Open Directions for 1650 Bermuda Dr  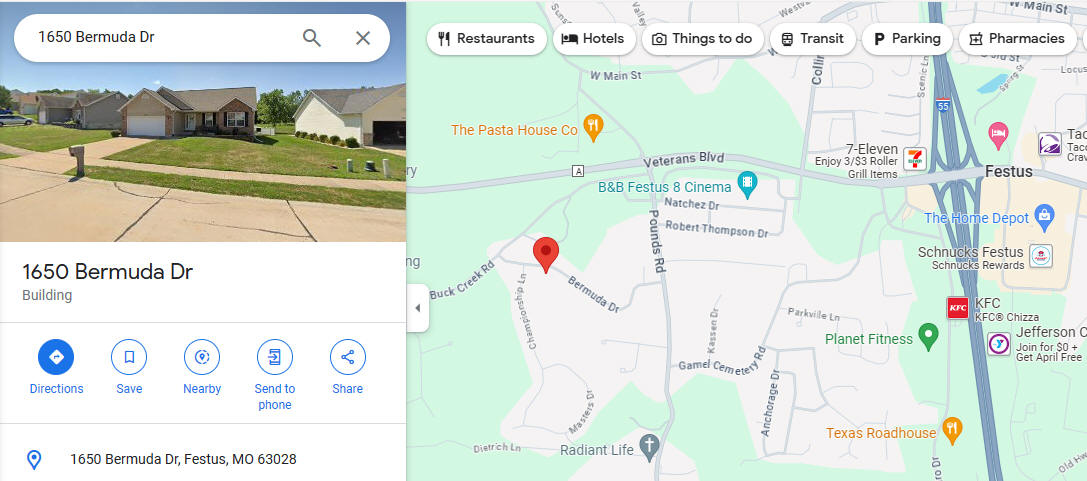[56, 357]
